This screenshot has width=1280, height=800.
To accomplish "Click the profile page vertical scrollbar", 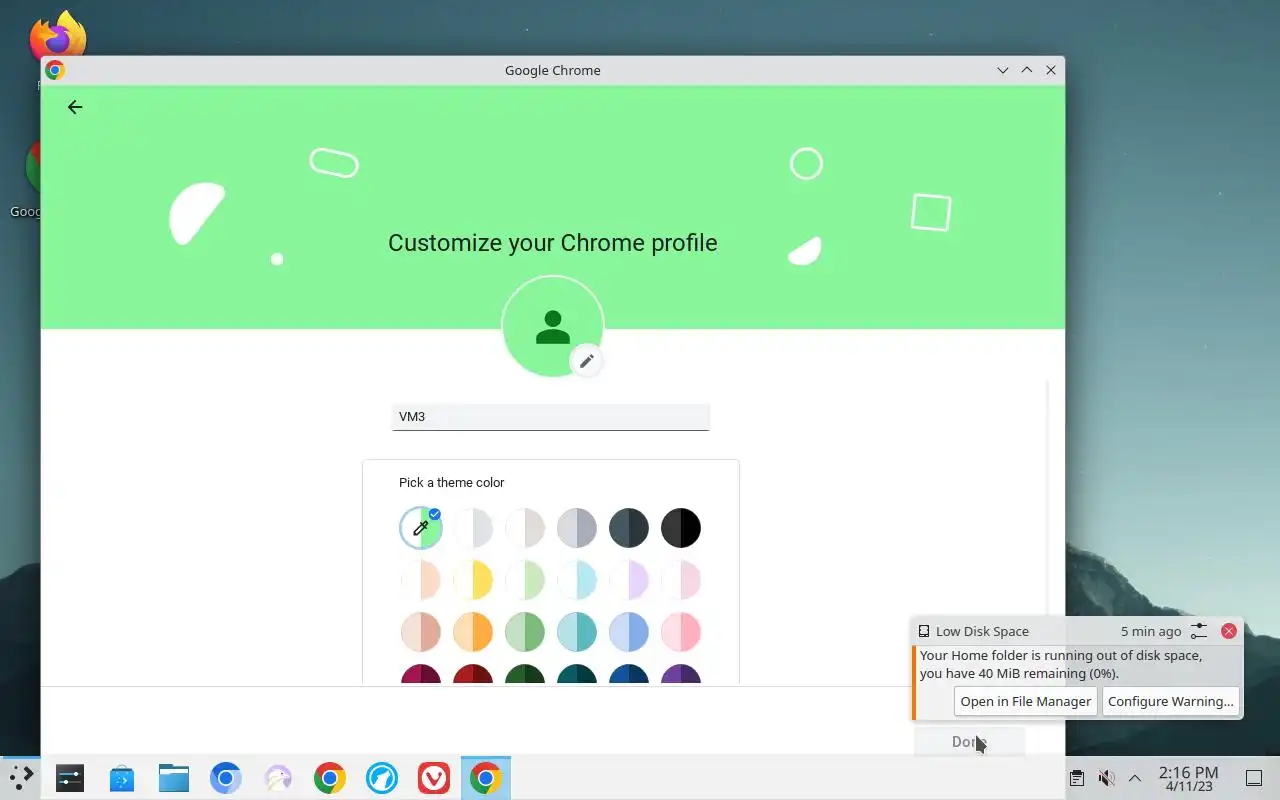I will point(1047,500).
